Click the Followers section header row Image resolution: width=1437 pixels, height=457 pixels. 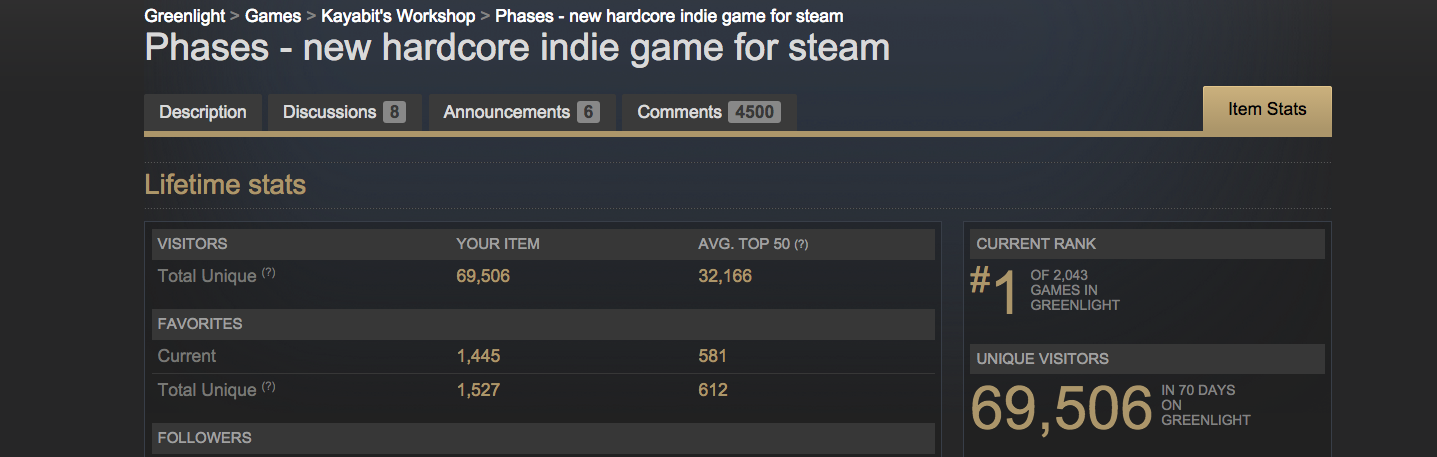coord(543,438)
